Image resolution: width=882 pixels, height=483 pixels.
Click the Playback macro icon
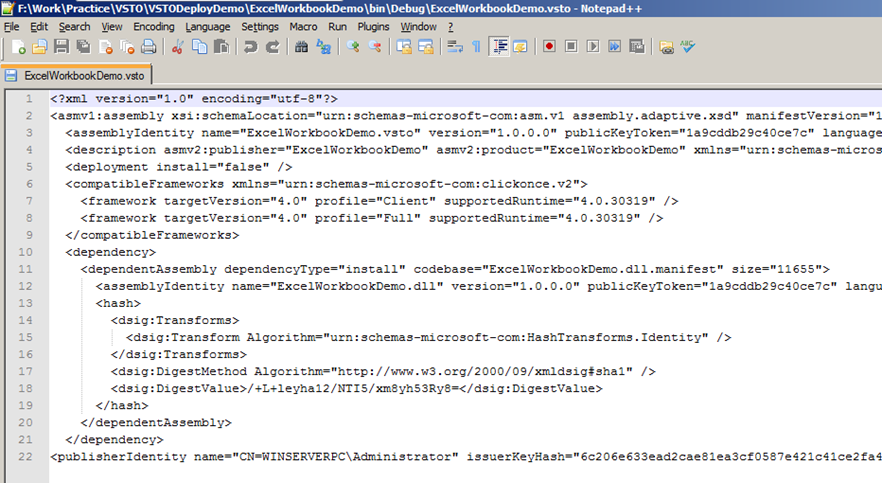593,47
